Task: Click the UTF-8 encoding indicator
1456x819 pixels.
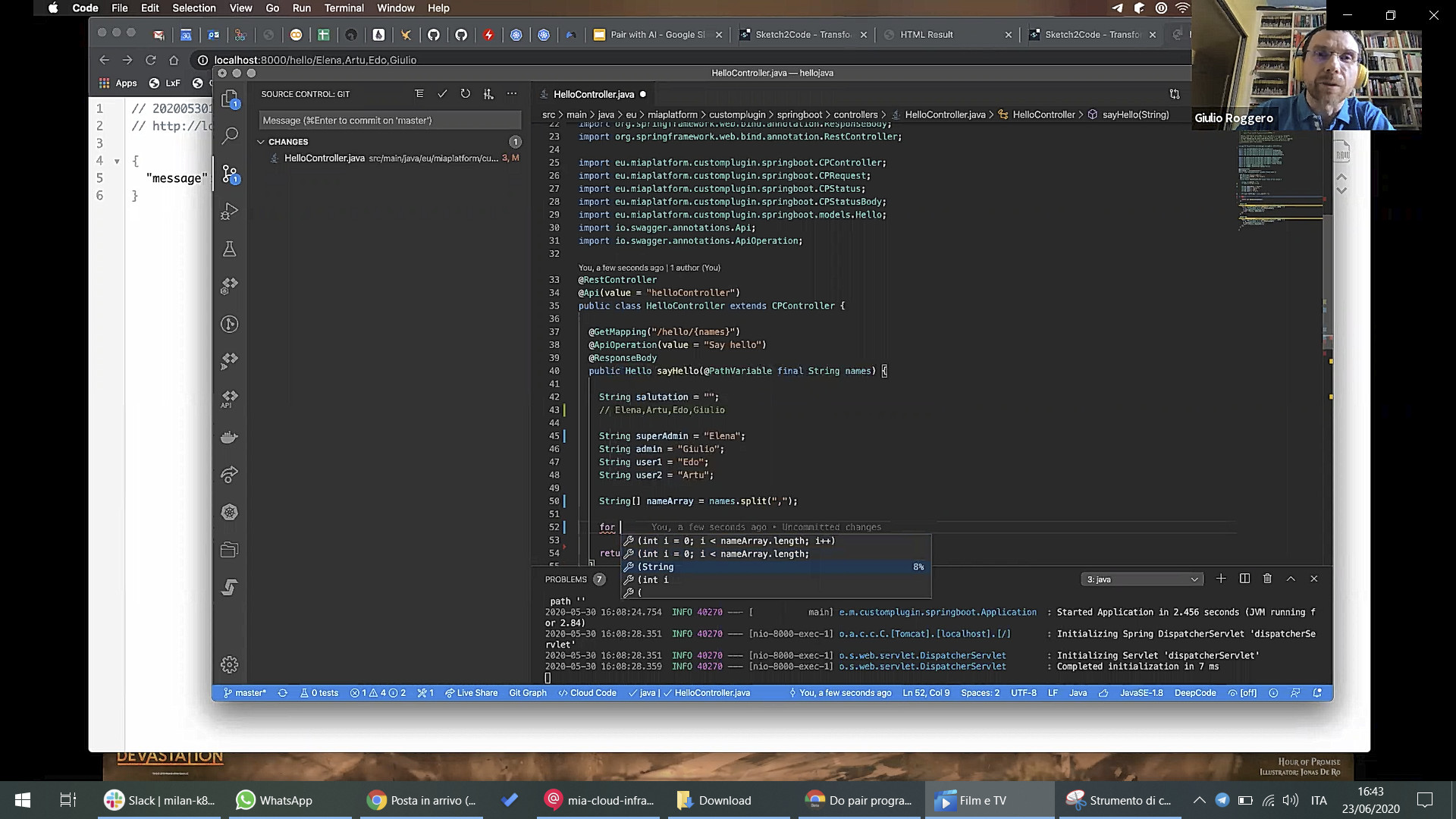Action: [x=1023, y=693]
